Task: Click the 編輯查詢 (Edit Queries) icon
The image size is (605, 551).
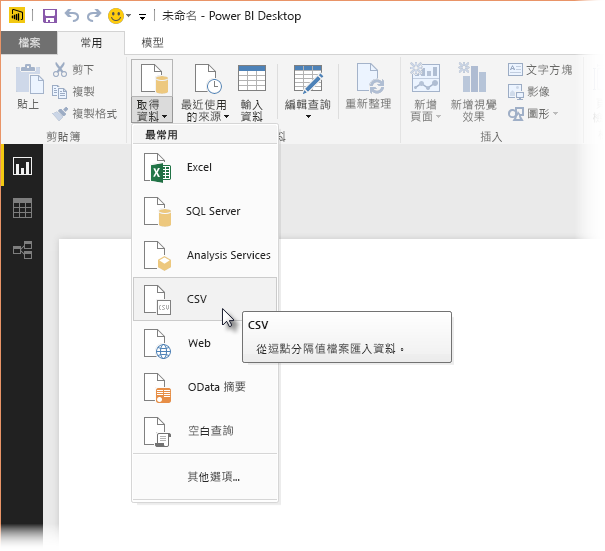Action: point(308,79)
